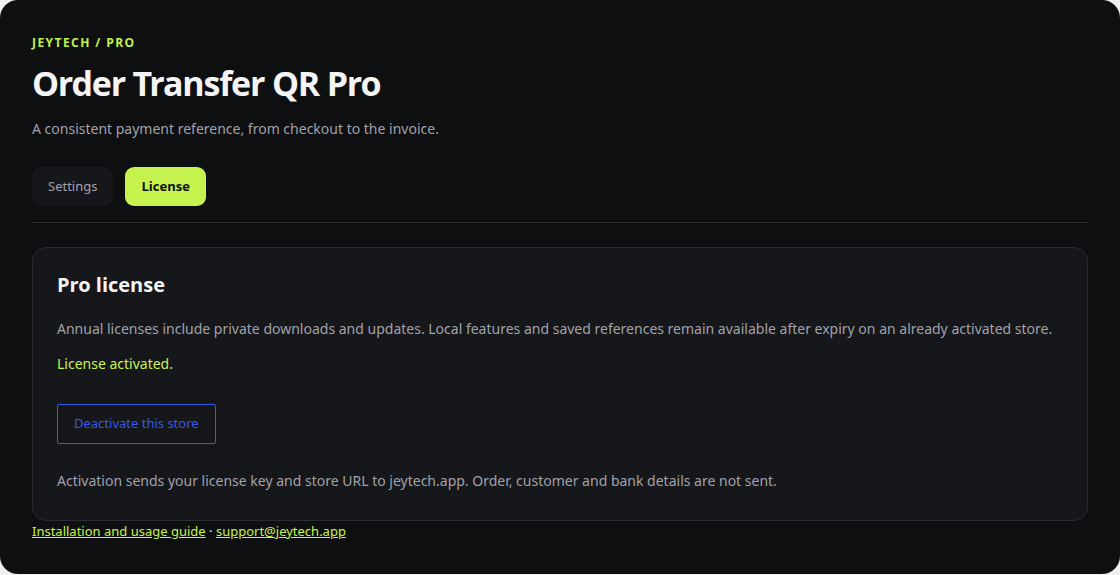Click the License activated status text
This screenshot has height=575, width=1120.
tap(115, 364)
